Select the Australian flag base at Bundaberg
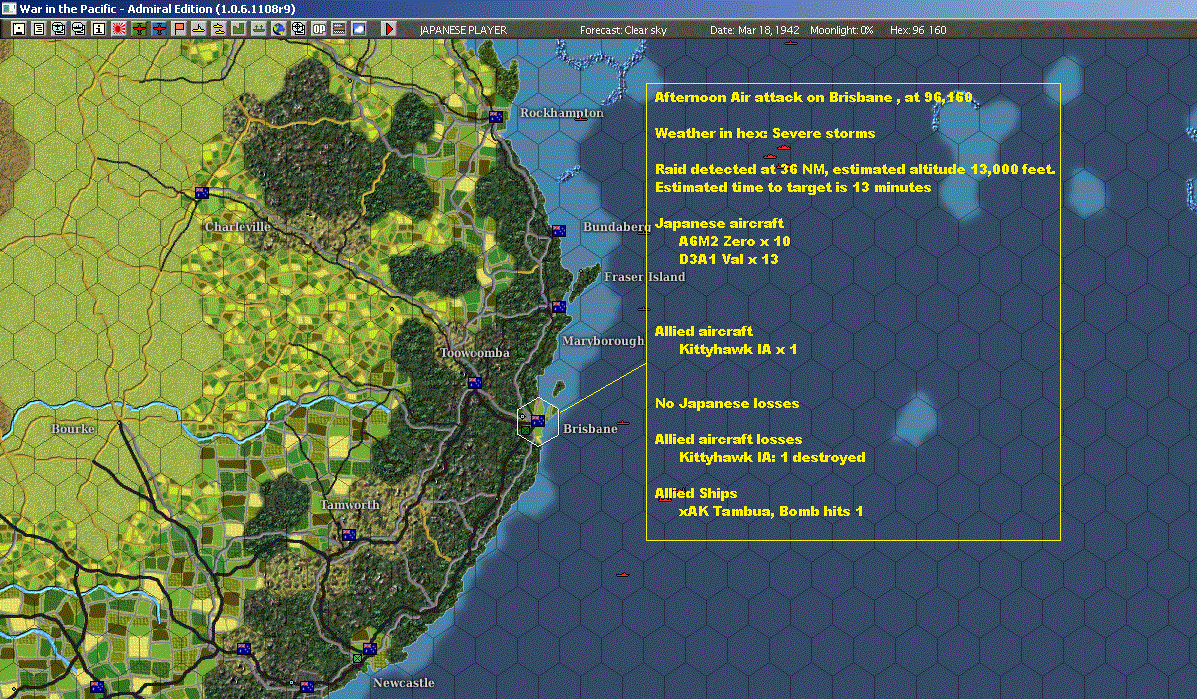The image size is (1197, 699). pos(559,230)
